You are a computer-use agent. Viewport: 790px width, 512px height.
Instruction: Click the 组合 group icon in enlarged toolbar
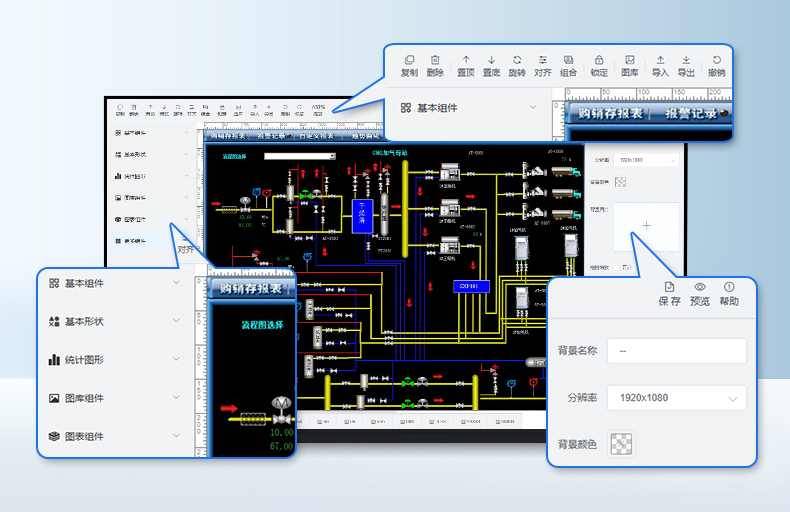(568, 61)
